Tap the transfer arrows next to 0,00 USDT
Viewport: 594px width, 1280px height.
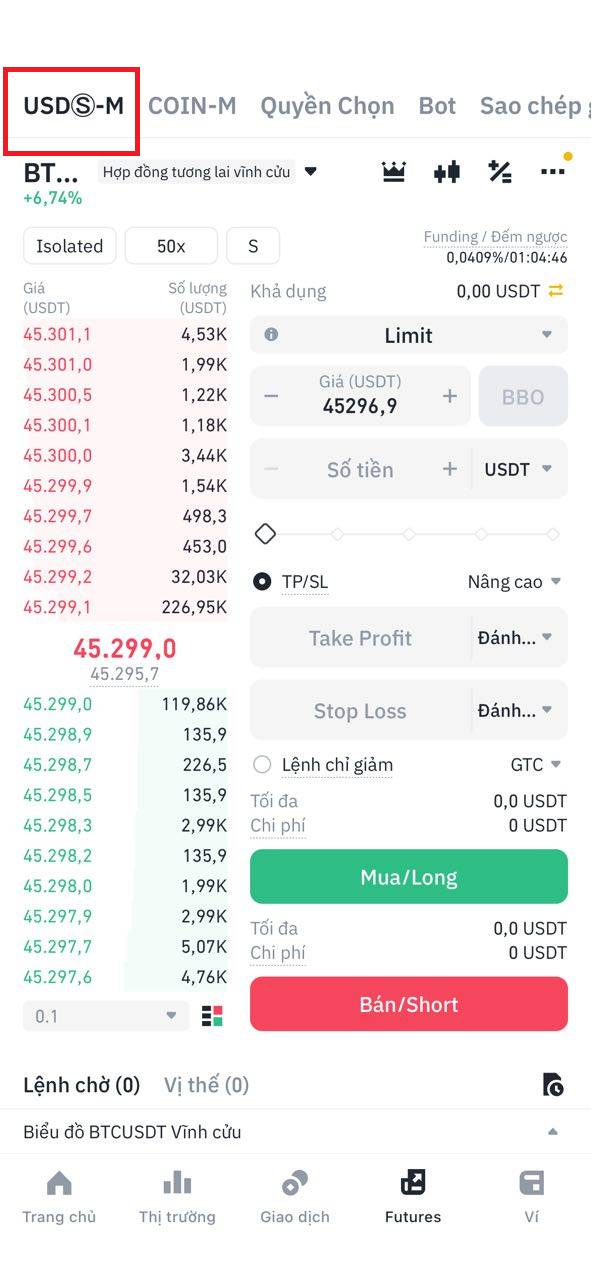pos(556,291)
